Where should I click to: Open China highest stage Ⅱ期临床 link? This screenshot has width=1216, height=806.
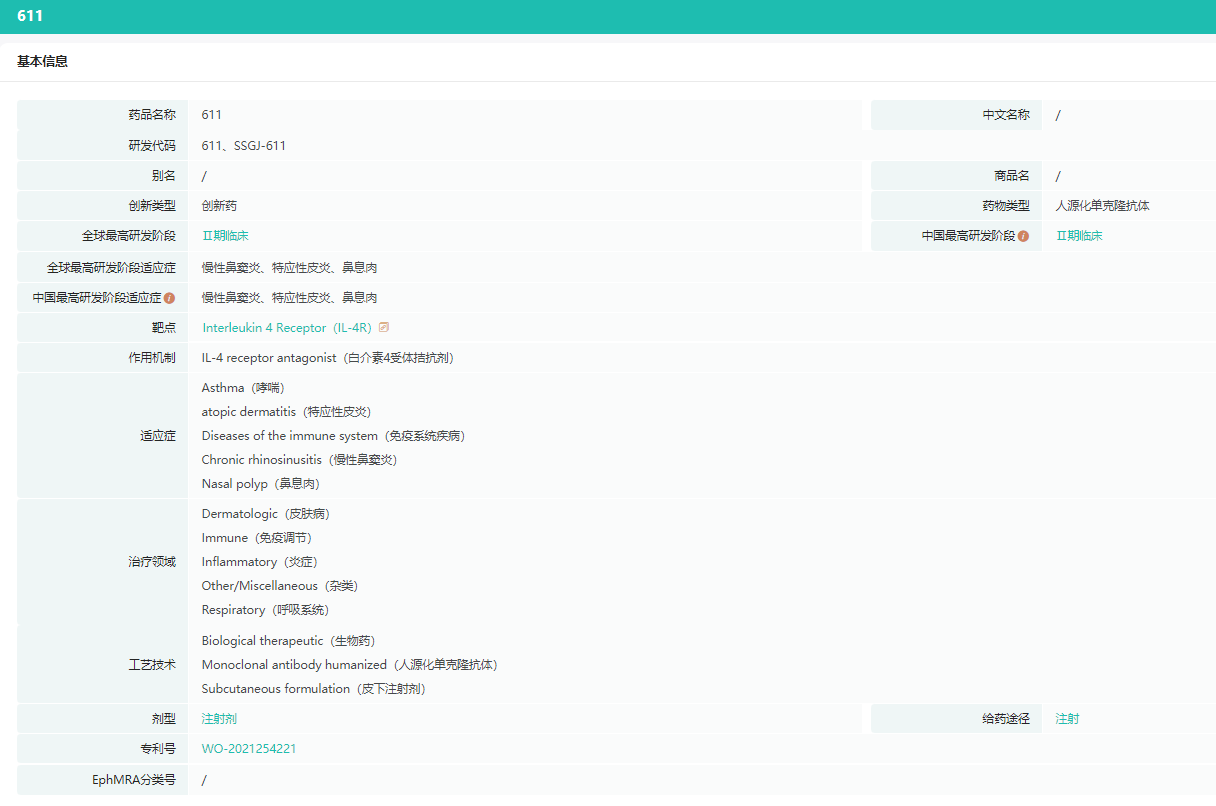pos(1079,236)
